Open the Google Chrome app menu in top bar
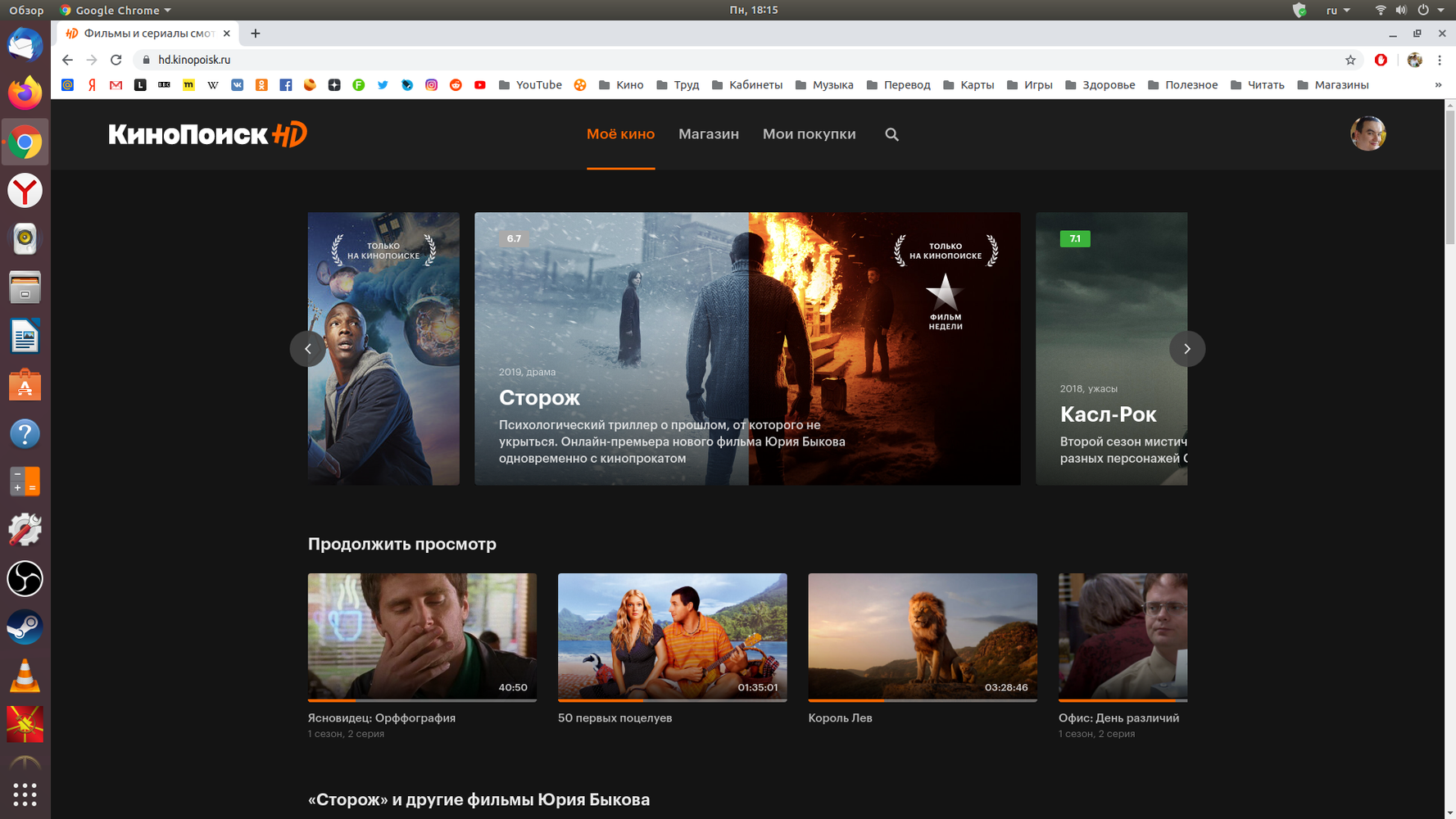 (116, 10)
